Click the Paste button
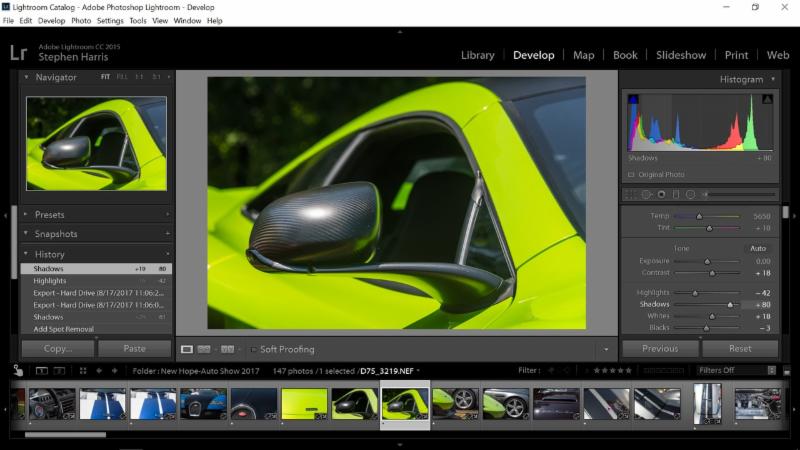Image resolution: width=800 pixels, height=450 pixels. point(135,349)
